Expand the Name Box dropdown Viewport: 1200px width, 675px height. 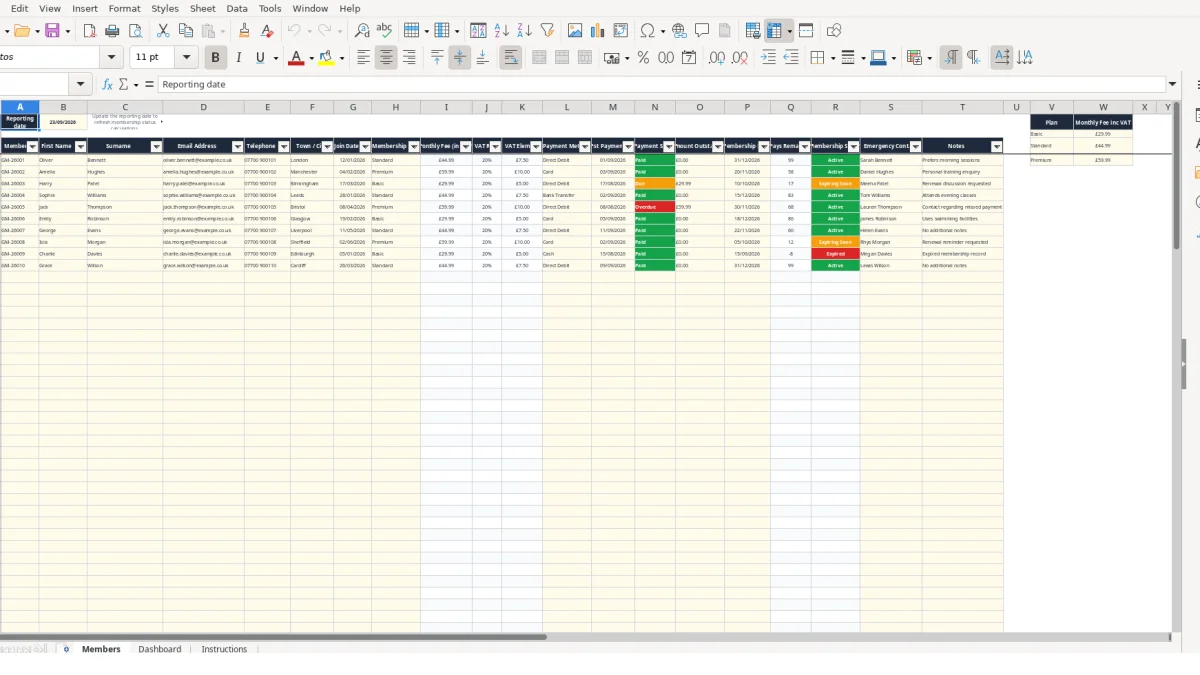(x=82, y=85)
